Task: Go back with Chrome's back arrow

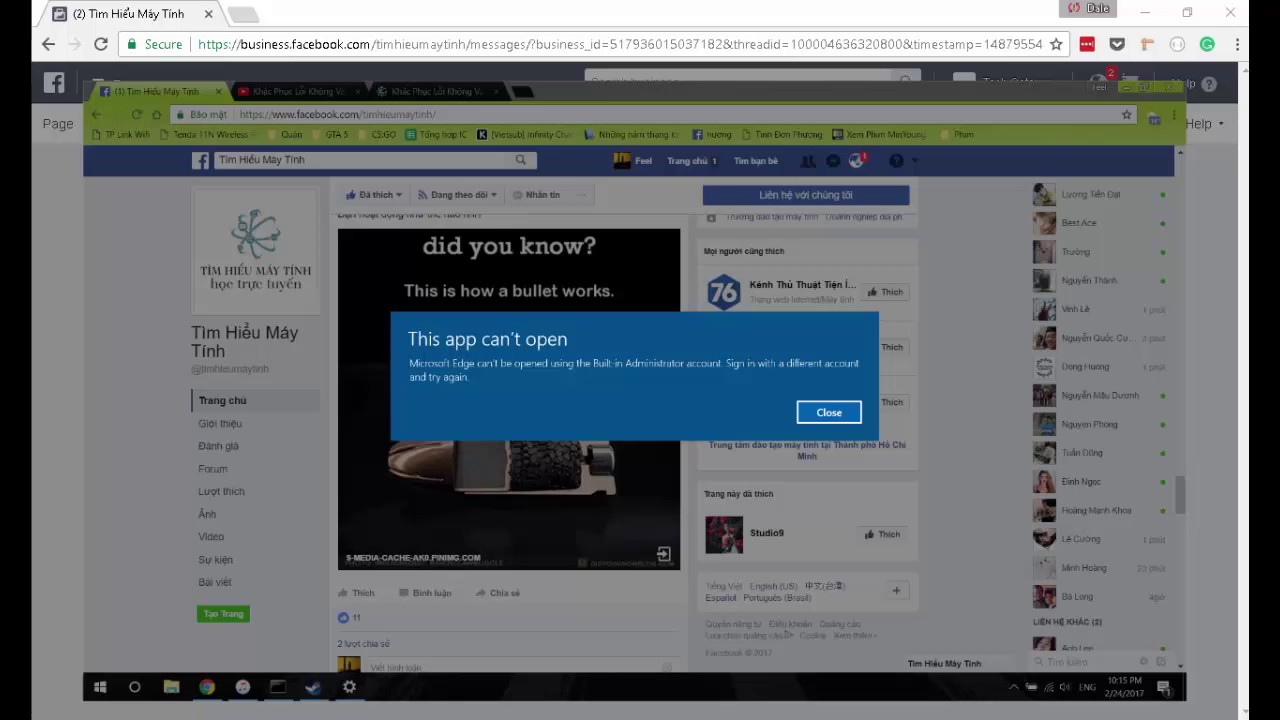Action: [x=48, y=44]
